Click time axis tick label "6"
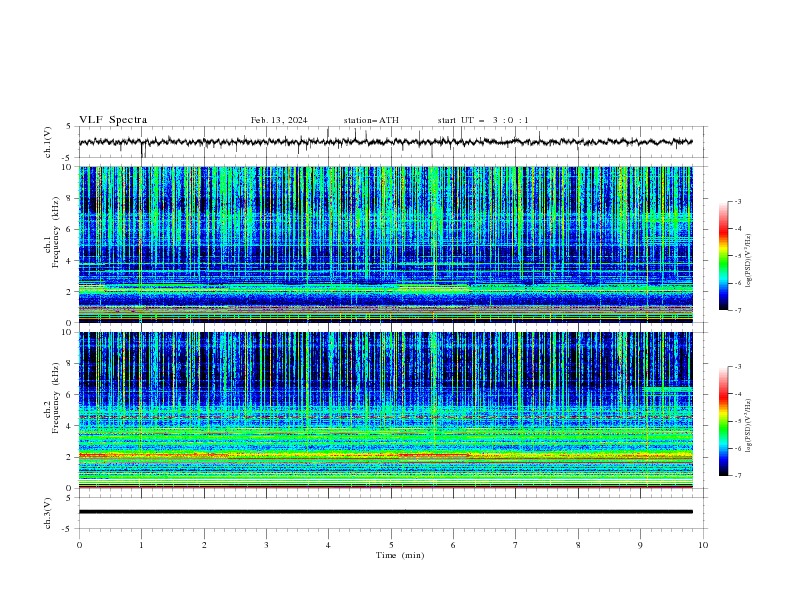The height and width of the screenshot is (612, 792). (453, 545)
